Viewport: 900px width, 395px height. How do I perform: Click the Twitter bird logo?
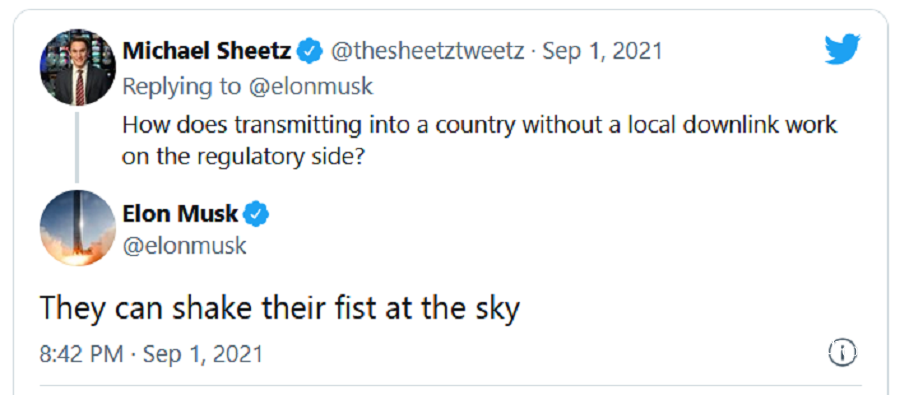[x=843, y=49]
